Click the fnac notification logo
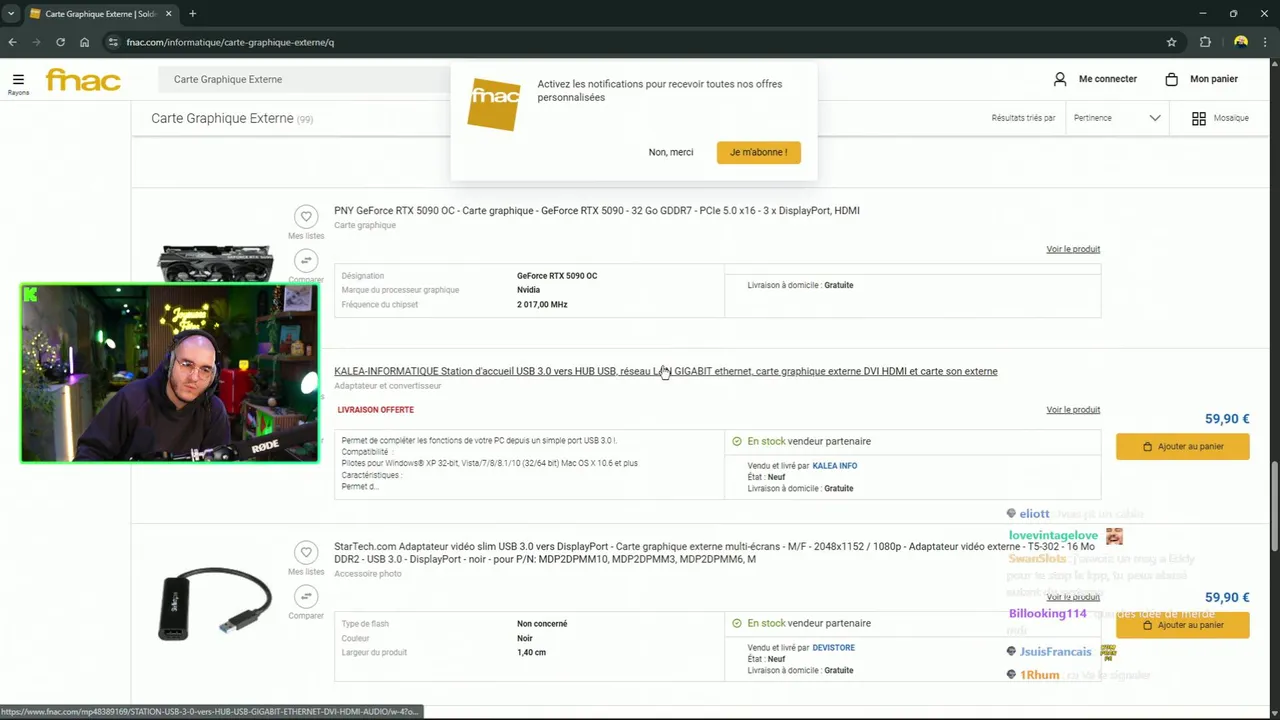The height and width of the screenshot is (720, 1280). [494, 103]
